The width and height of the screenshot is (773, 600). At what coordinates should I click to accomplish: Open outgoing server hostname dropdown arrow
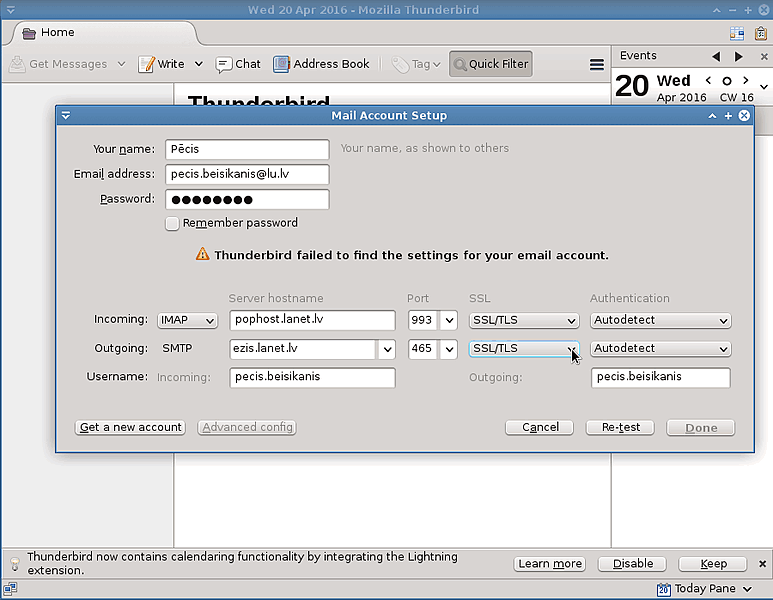[387, 349]
